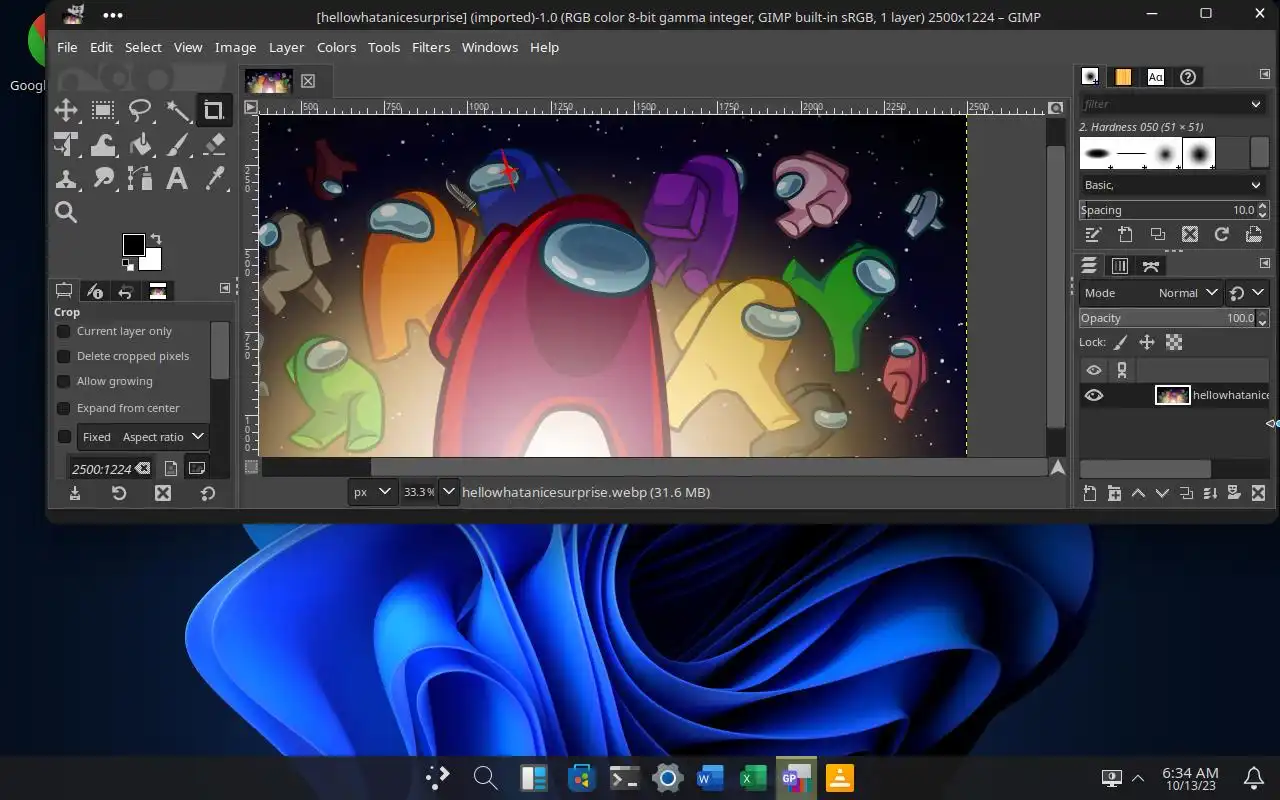Open the File menu
The image size is (1280, 800).
click(x=67, y=47)
